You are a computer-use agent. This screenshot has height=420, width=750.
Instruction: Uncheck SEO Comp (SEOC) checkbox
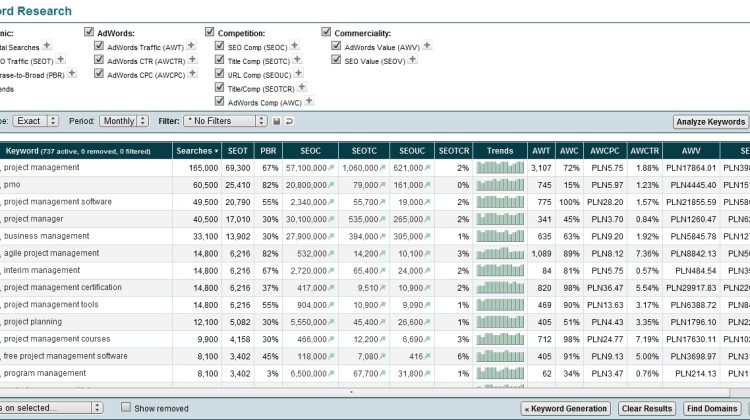click(x=220, y=45)
